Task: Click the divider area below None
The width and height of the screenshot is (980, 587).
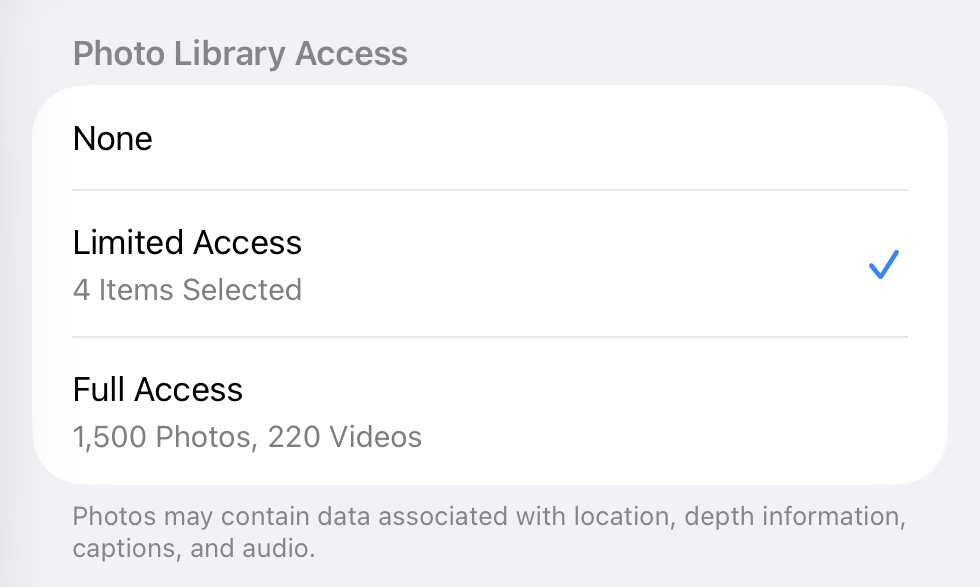Action: click(490, 187)
